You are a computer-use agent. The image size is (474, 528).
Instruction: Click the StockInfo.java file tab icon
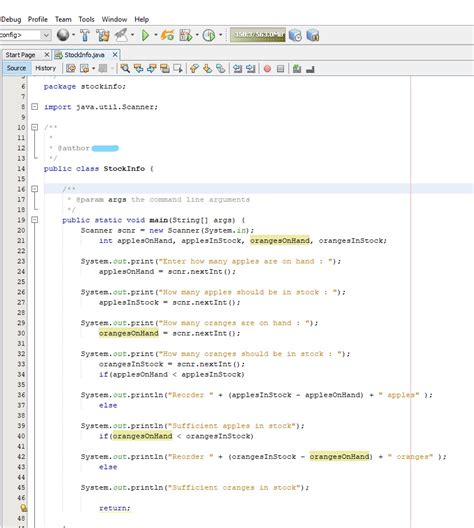point(59,55)
